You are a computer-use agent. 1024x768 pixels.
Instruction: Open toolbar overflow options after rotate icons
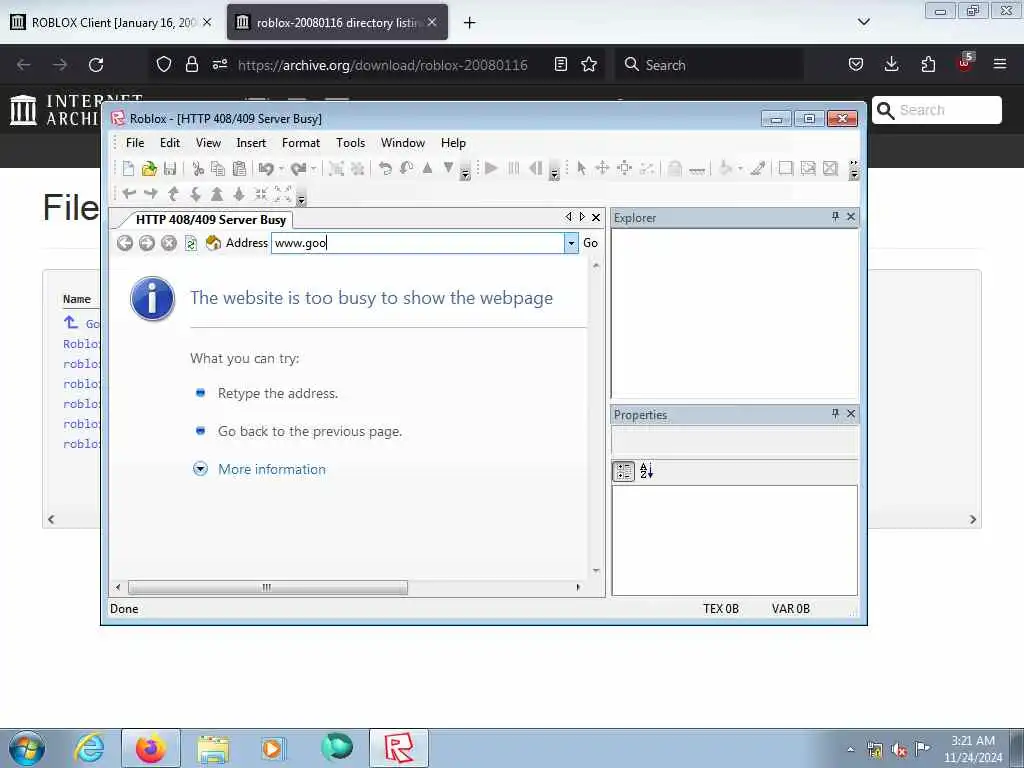pyautogui.click(x=465, y=171)
